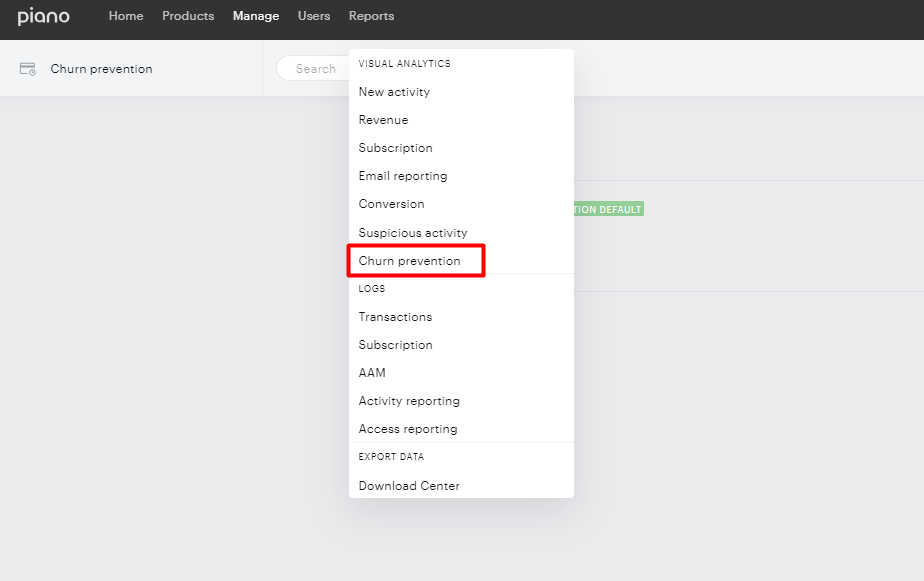924x581 pixels.
Task: Click the Churn prevention card icon
Action: pyautogui.click(x=28, y=69)
